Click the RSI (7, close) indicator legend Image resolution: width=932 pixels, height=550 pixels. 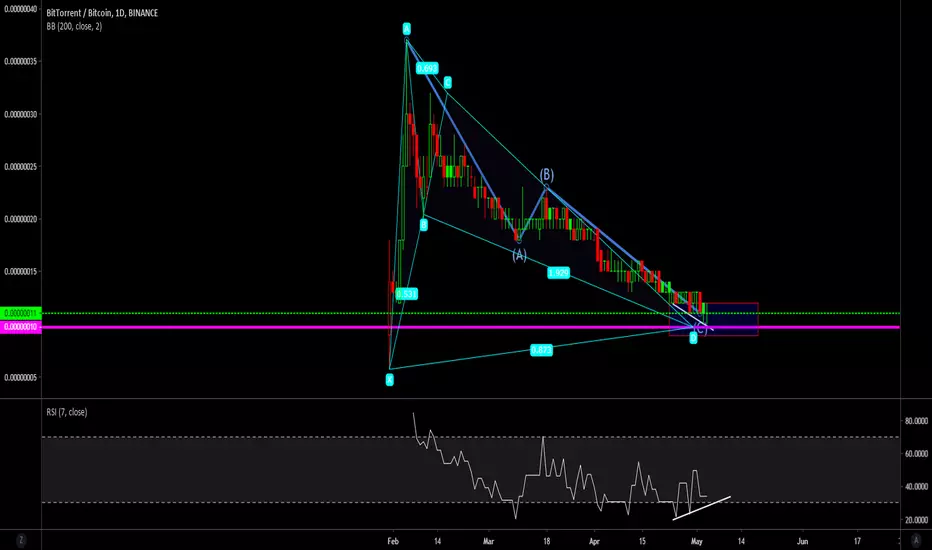point(67,412)
